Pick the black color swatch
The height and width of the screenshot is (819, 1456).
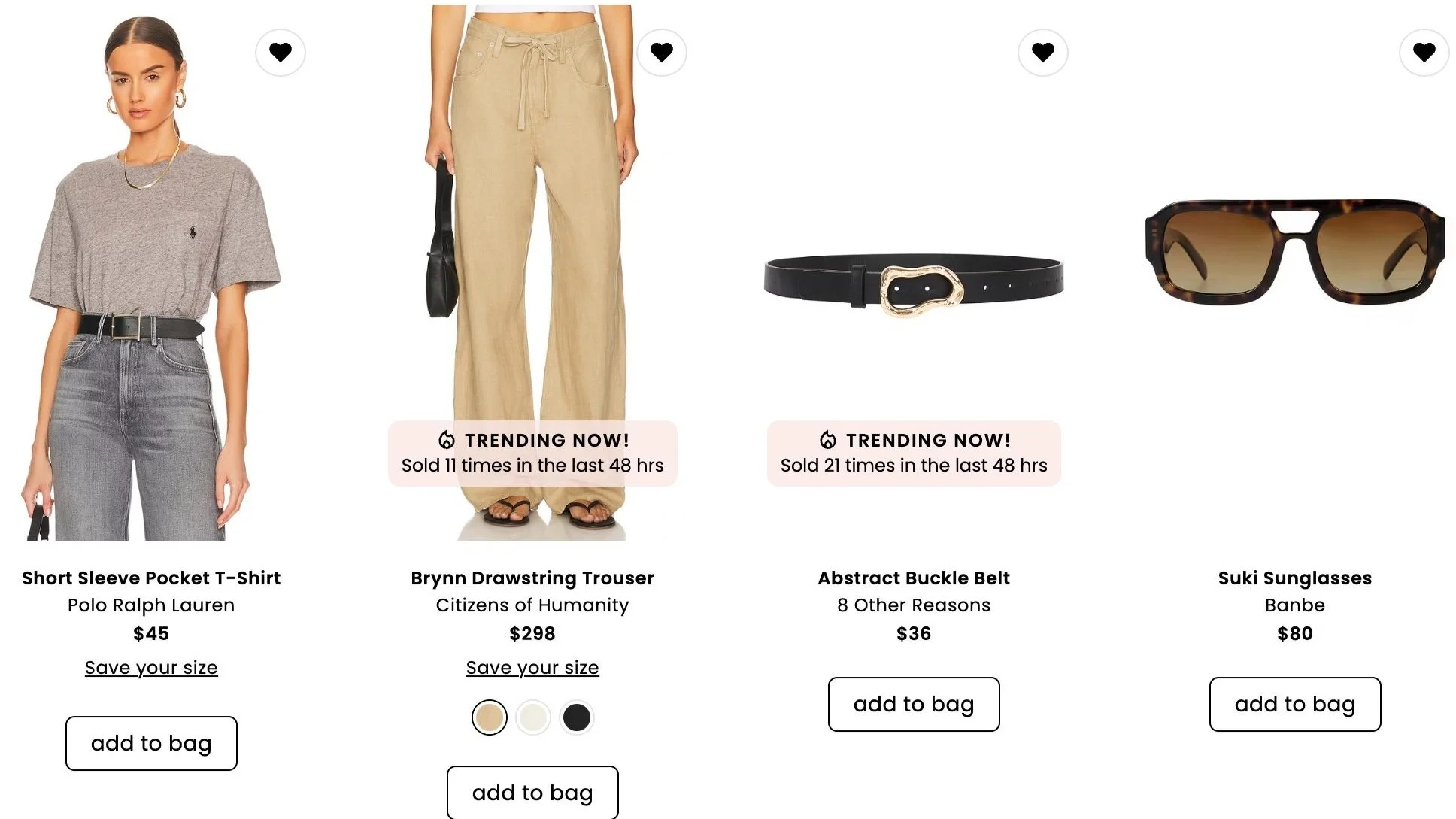click(x=577, y=717)
